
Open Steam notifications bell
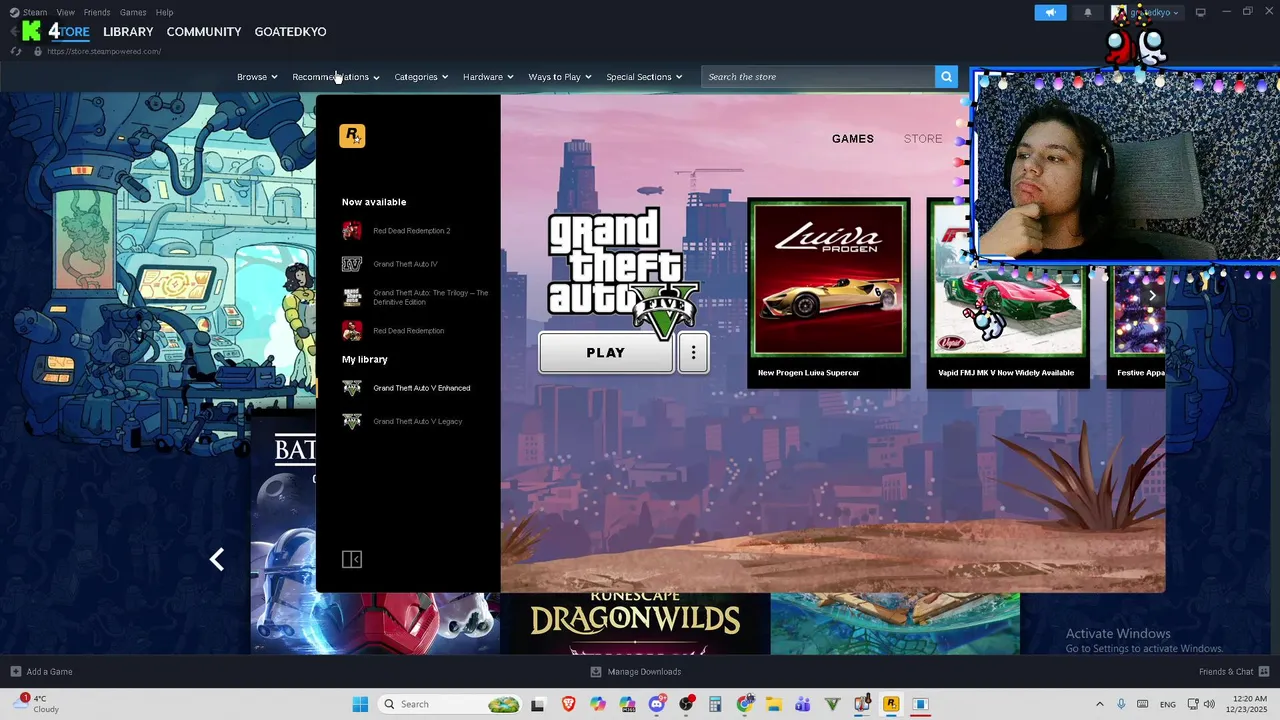tap(1088, 13)
